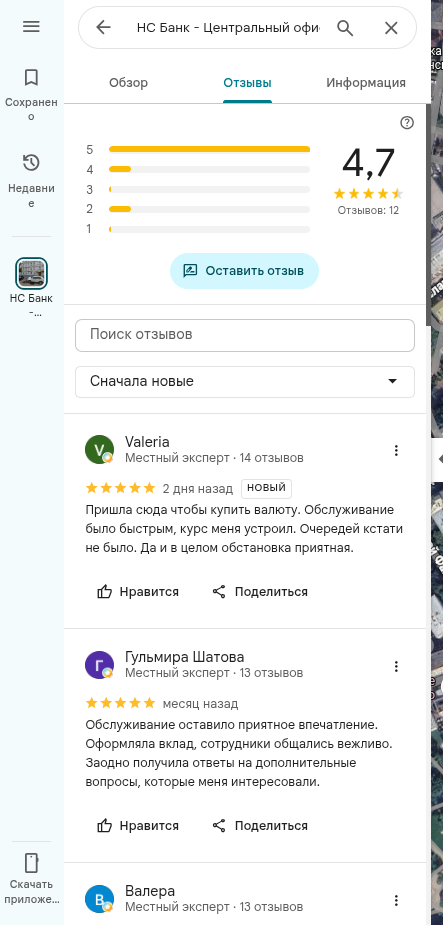443x925 pixels.
Task: Click the НОВЫЙ badge on Valeria's review
Action: tap(266, 488)
